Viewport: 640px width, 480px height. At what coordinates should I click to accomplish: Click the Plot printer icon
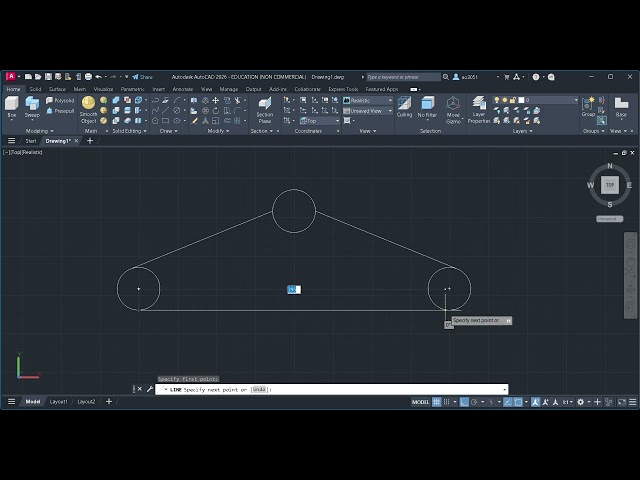click(88, 77)
